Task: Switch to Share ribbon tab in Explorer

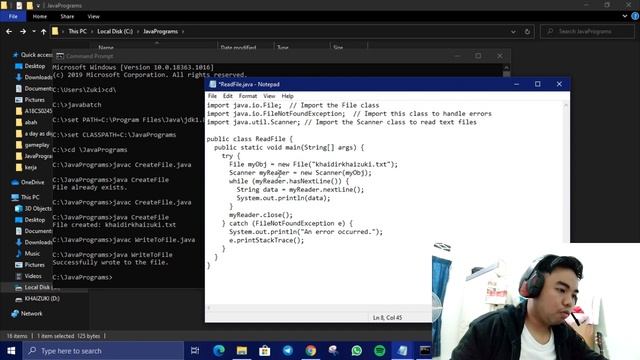Action: click(67, 16)
